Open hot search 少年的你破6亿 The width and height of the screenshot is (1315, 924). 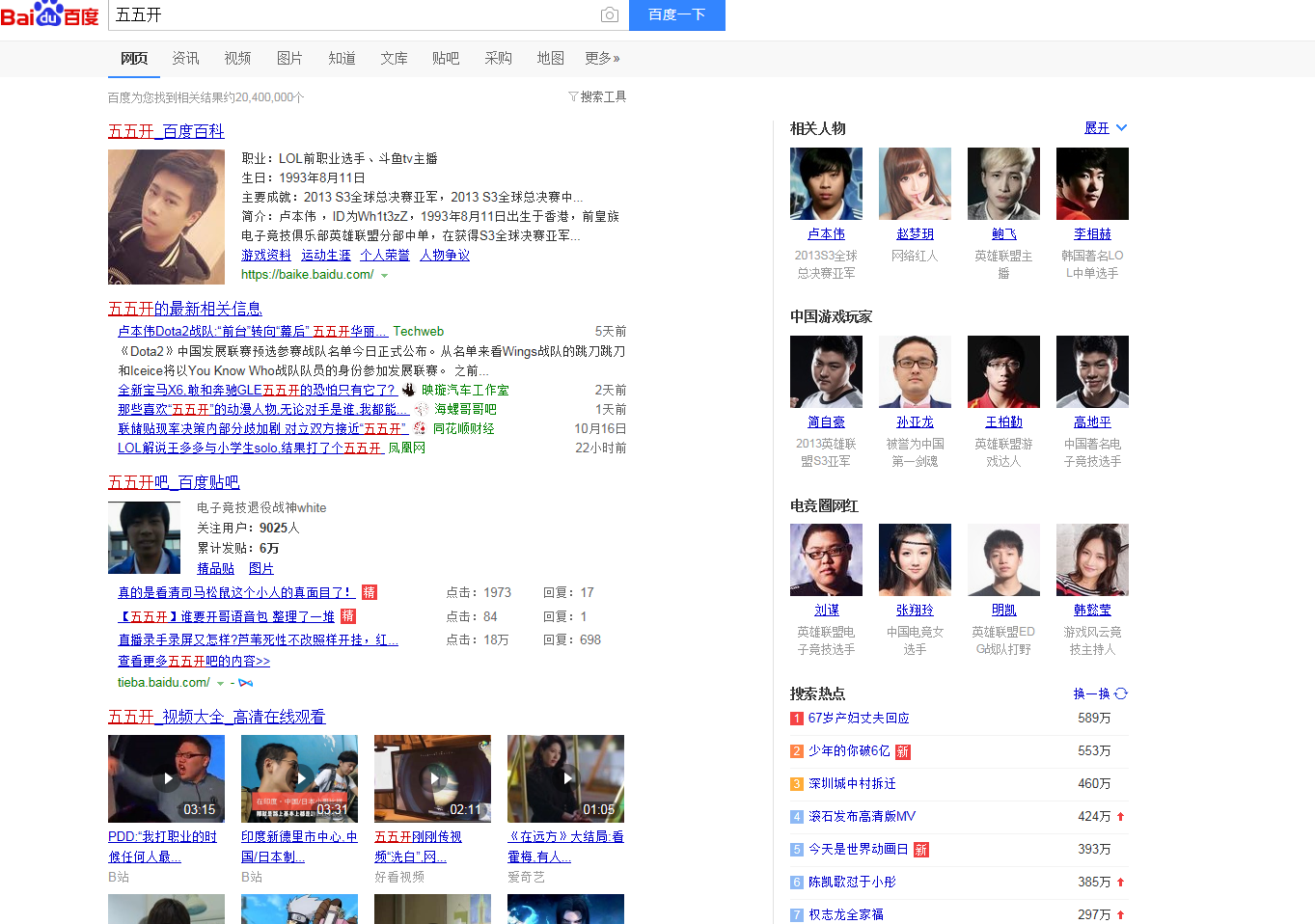849,750
